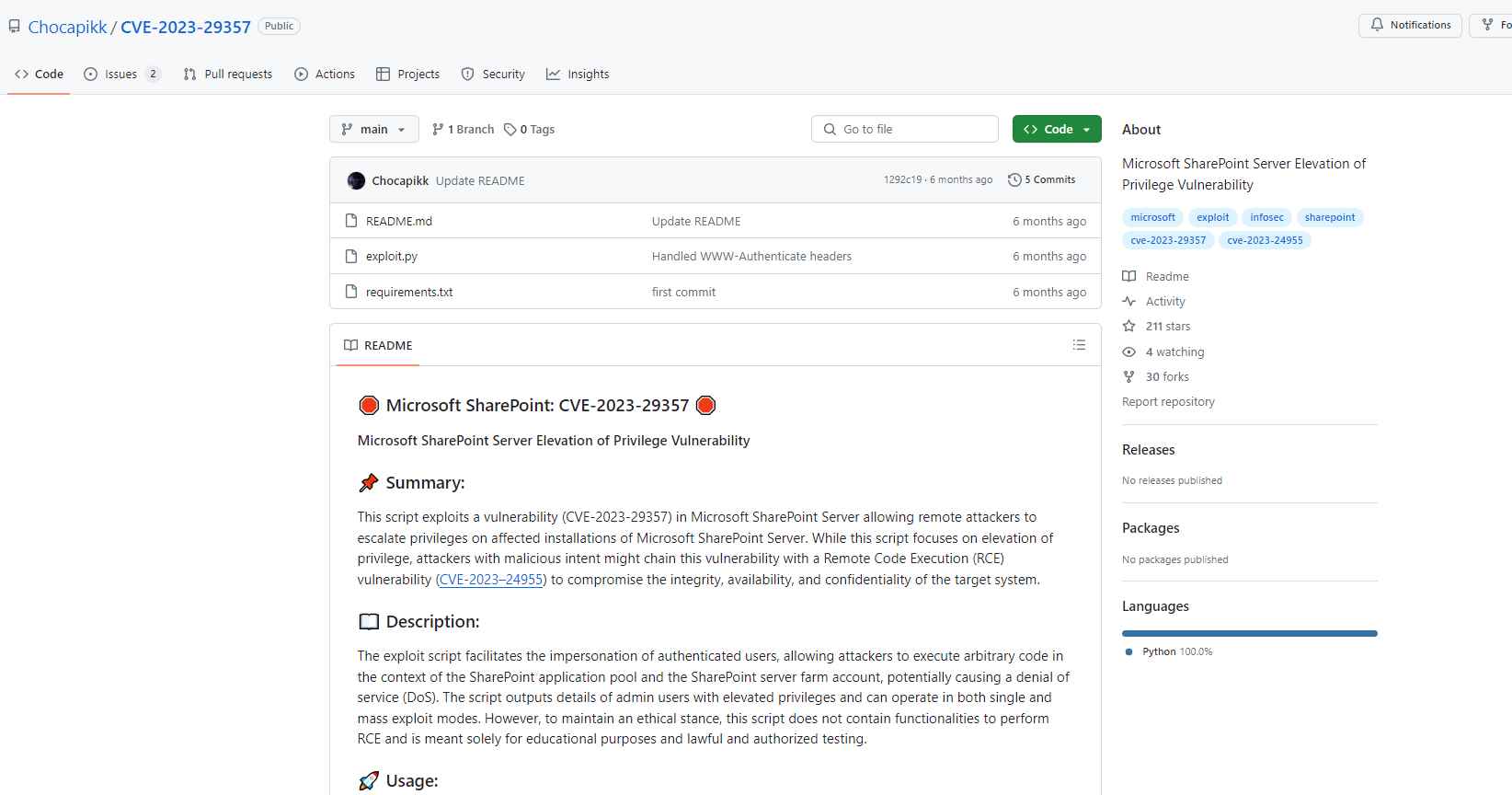Open commit hash 1292c19
The height and width of the screenshot is (795, 1512).
point(902,179)
